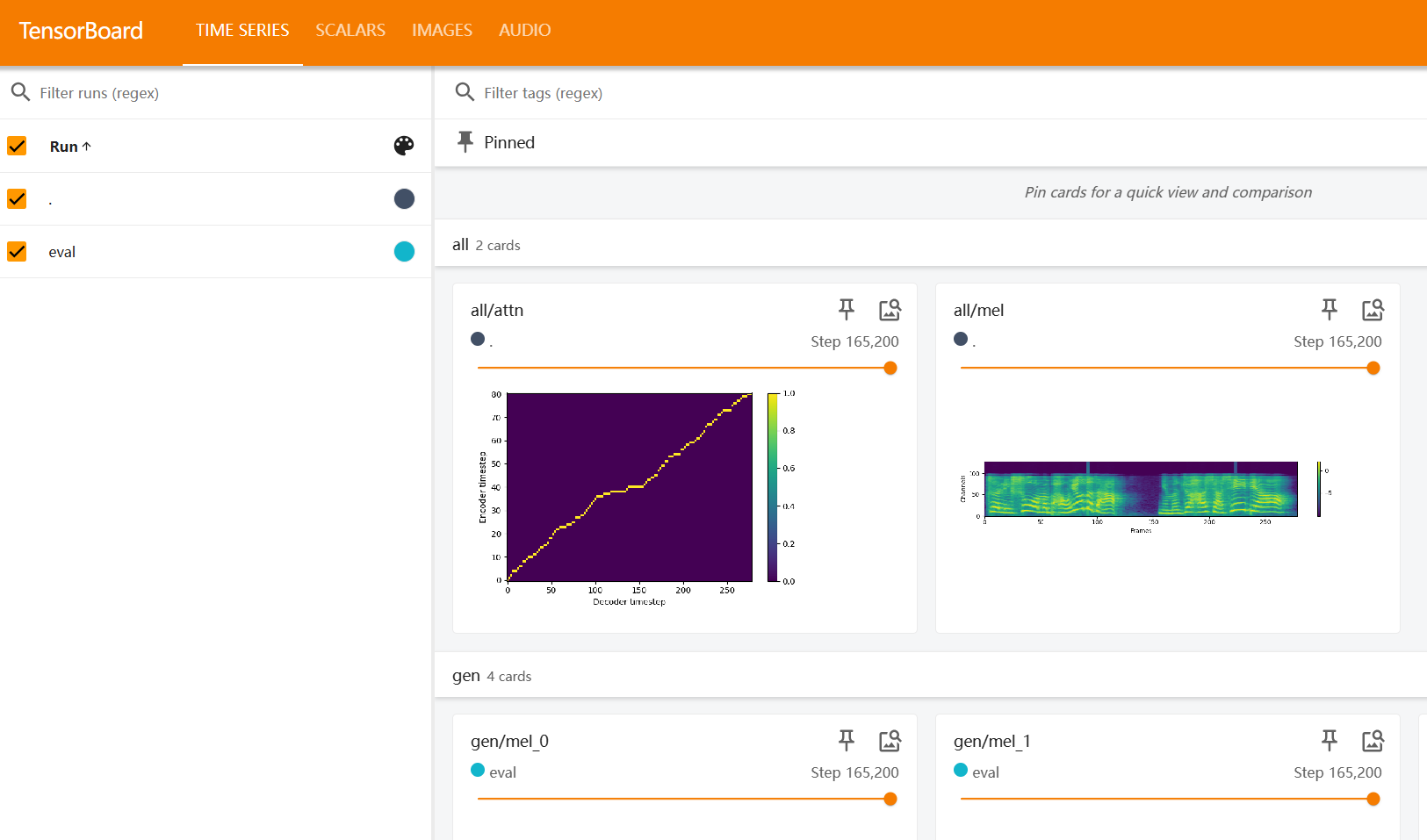Click the mel spectrogram image in all/mel
Screen dimensions: 1427x840
[x=1147, y=496]
